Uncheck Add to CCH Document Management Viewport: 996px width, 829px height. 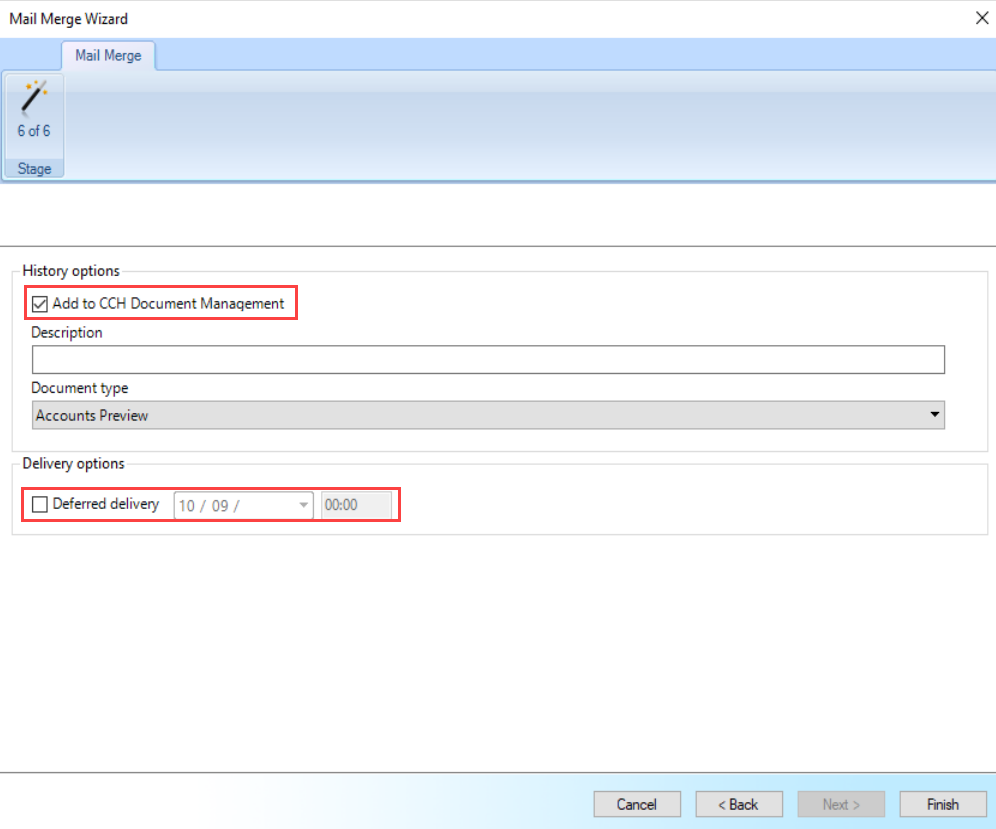[40, 304]
